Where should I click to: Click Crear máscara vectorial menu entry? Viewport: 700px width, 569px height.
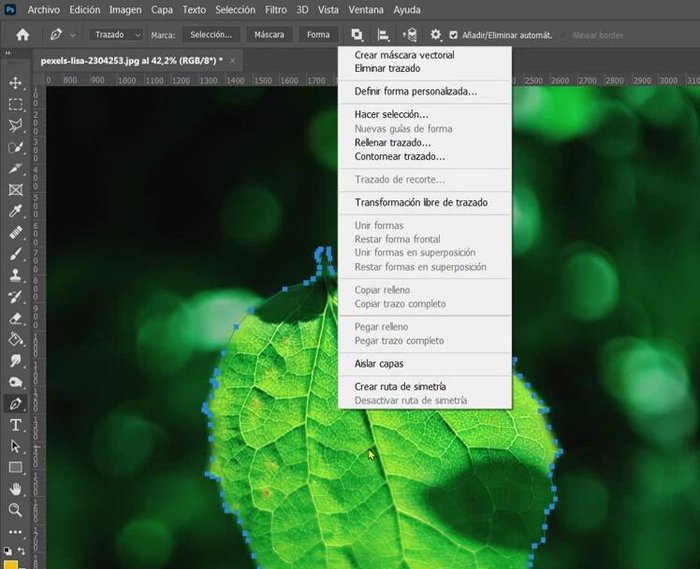pos(404,55)
